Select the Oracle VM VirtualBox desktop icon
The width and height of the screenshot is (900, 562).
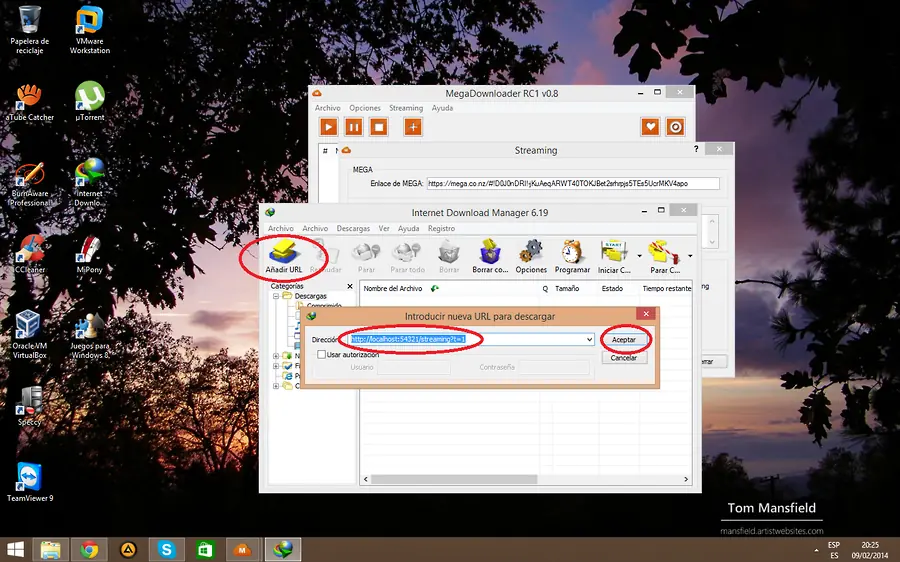[x=29, y=335]
